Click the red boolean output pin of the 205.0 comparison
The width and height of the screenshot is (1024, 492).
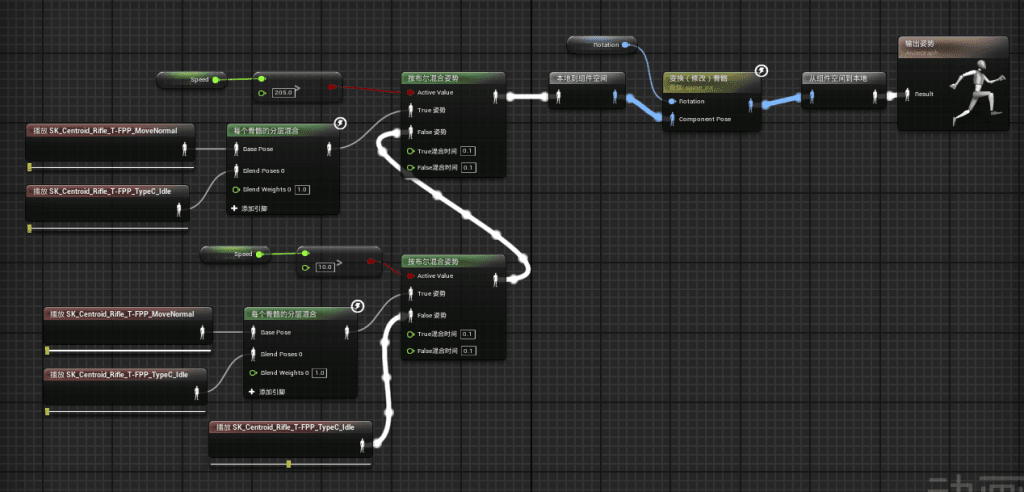[x=331, y=87]
